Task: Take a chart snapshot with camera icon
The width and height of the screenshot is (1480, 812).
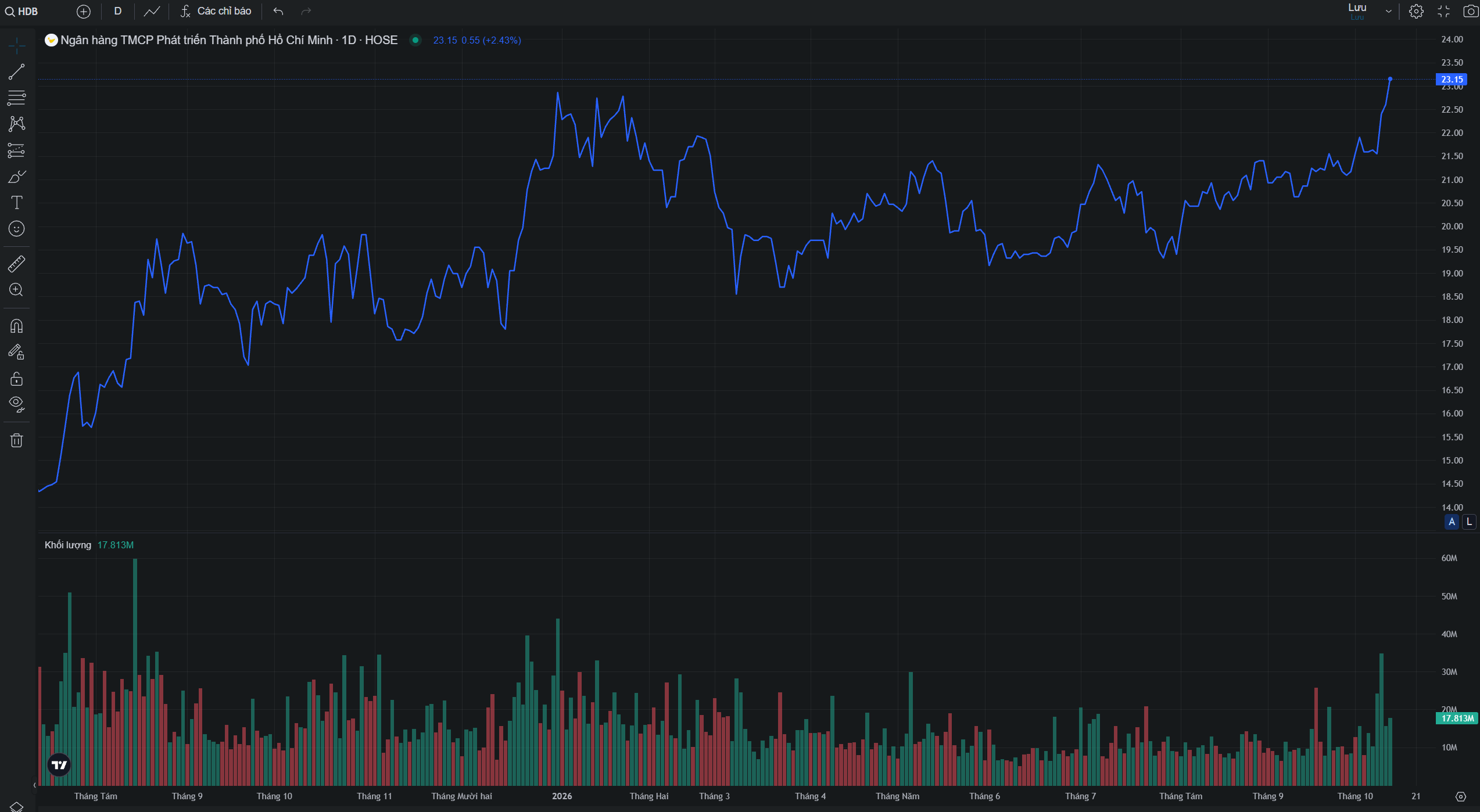Action: tap(1470, 11)
